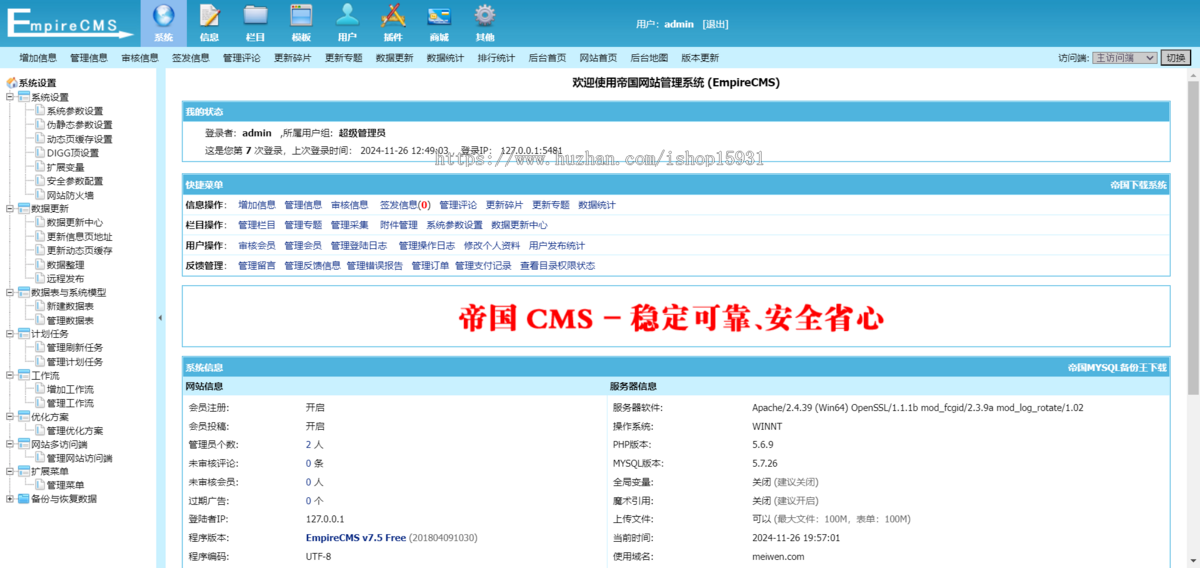Click page icon beside 伪静态参数设置
1200x568 pixels.
pyautogui.click(x=40, y=125)
